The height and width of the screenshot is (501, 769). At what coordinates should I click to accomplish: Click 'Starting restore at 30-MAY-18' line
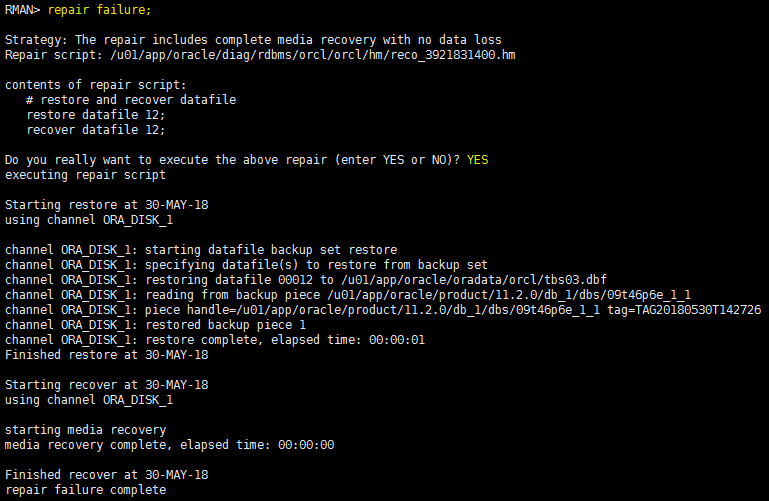click(106, 205)
